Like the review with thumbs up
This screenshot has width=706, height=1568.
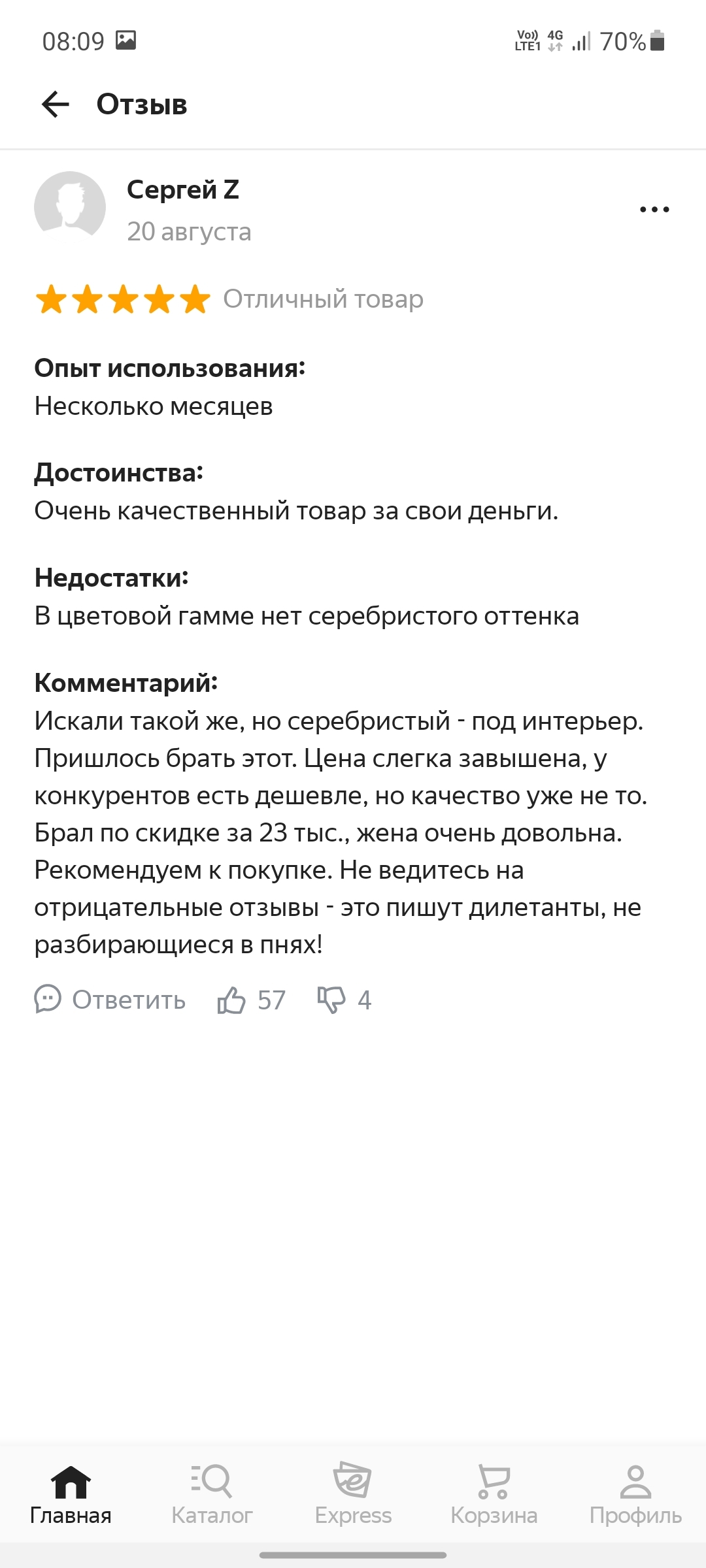point(231,1000)
